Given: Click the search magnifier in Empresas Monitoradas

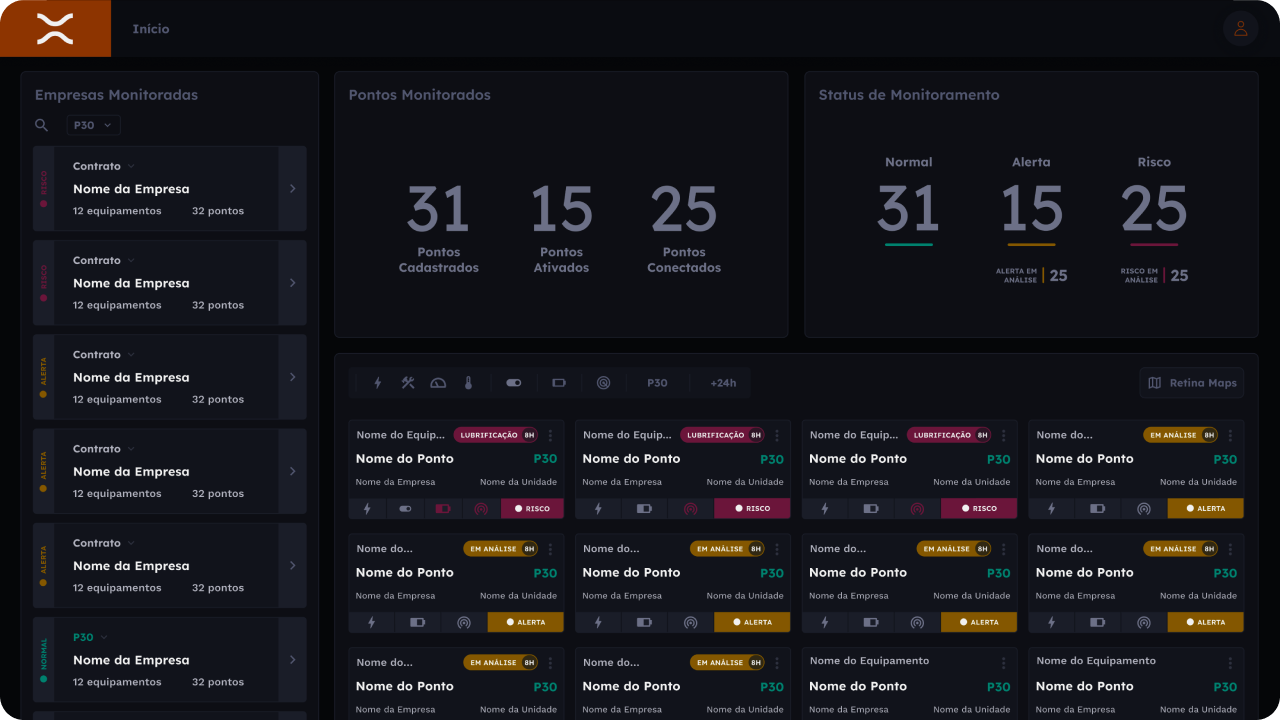Looking at the screenshot, I should tap(42, 125).
